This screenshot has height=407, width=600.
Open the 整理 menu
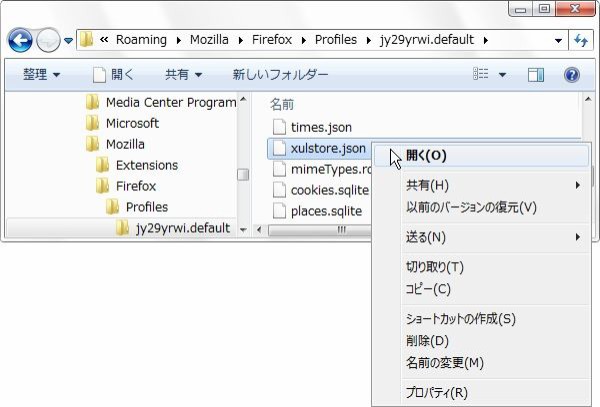point(41,74)
